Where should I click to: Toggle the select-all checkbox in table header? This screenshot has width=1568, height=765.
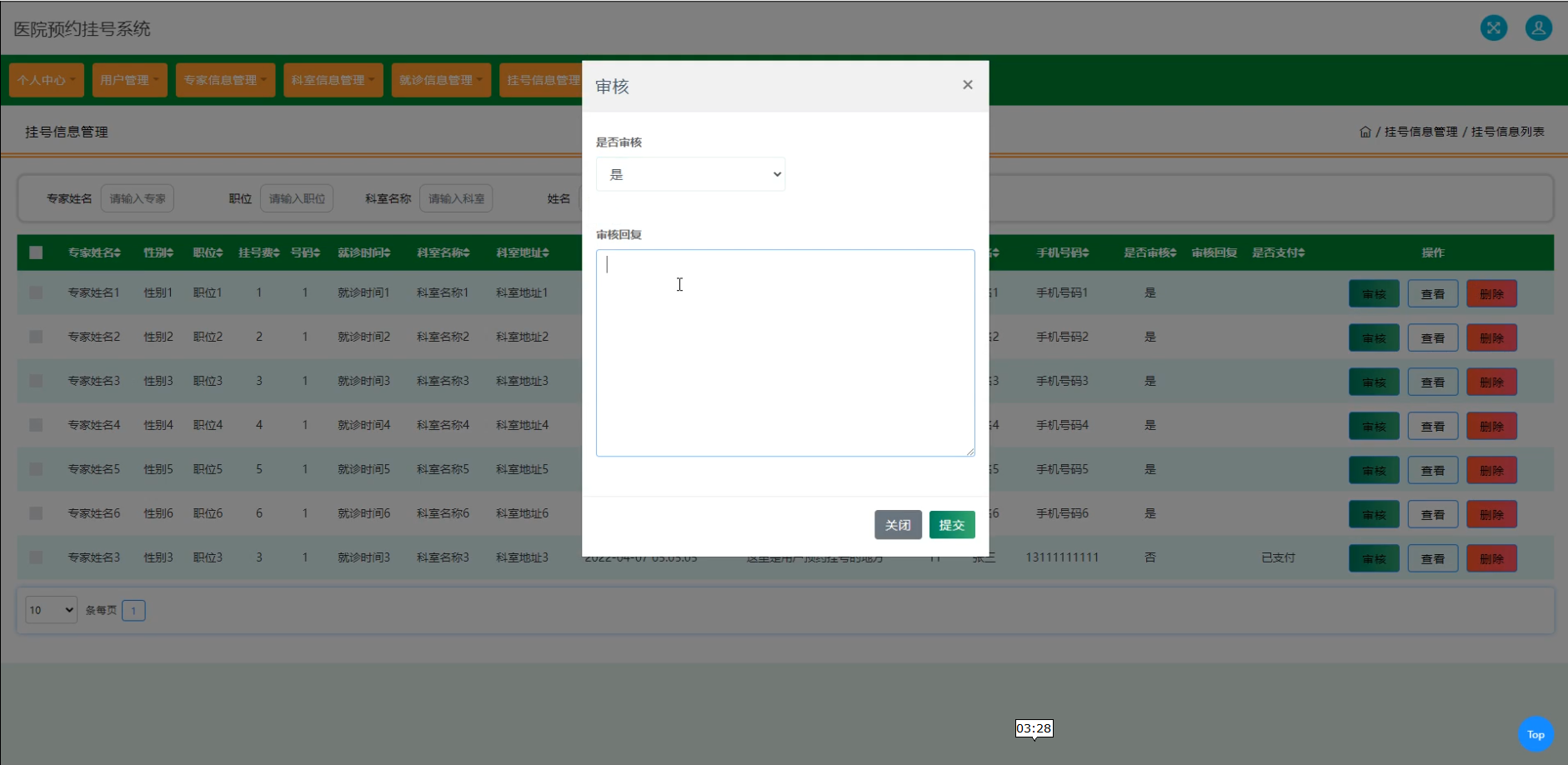[35, 252]
